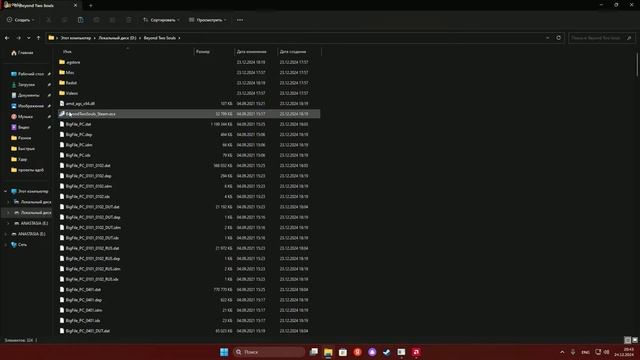Open the Просмотреть dropdown

pyautogui.click(x=208, y=20)
